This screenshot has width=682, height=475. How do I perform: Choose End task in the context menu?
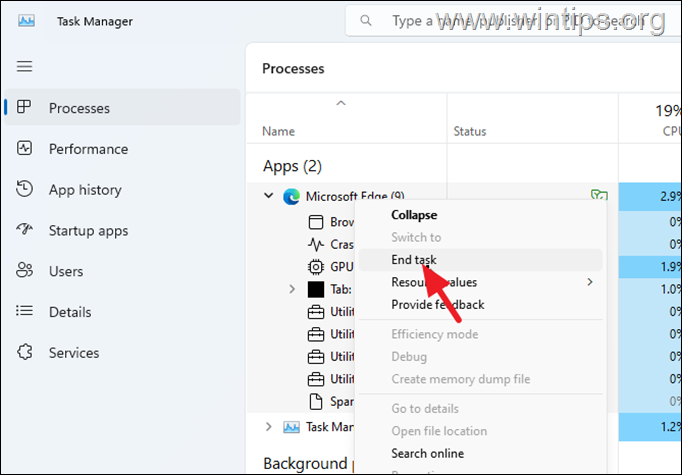coord(481,260)
